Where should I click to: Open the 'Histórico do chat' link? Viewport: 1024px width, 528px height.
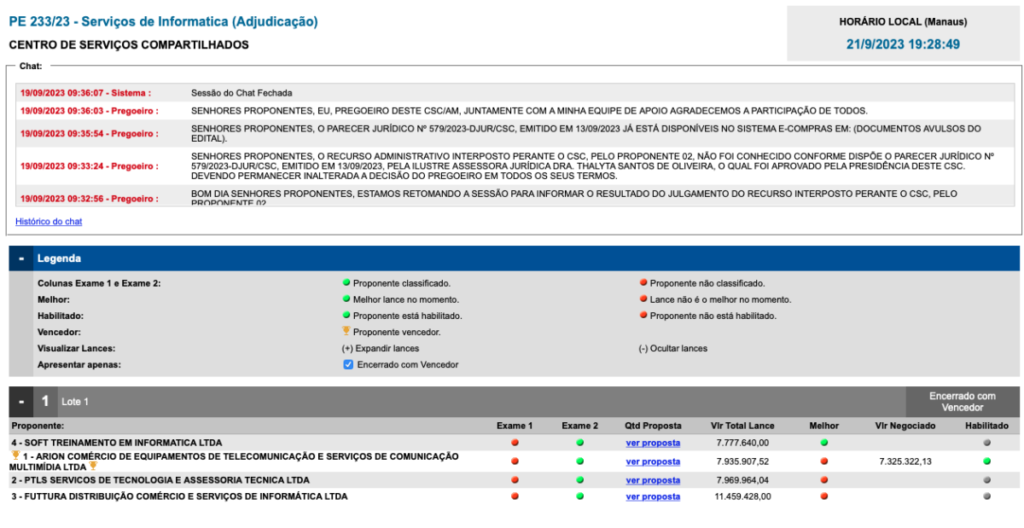pyautogui.click(x=49, y=221)
